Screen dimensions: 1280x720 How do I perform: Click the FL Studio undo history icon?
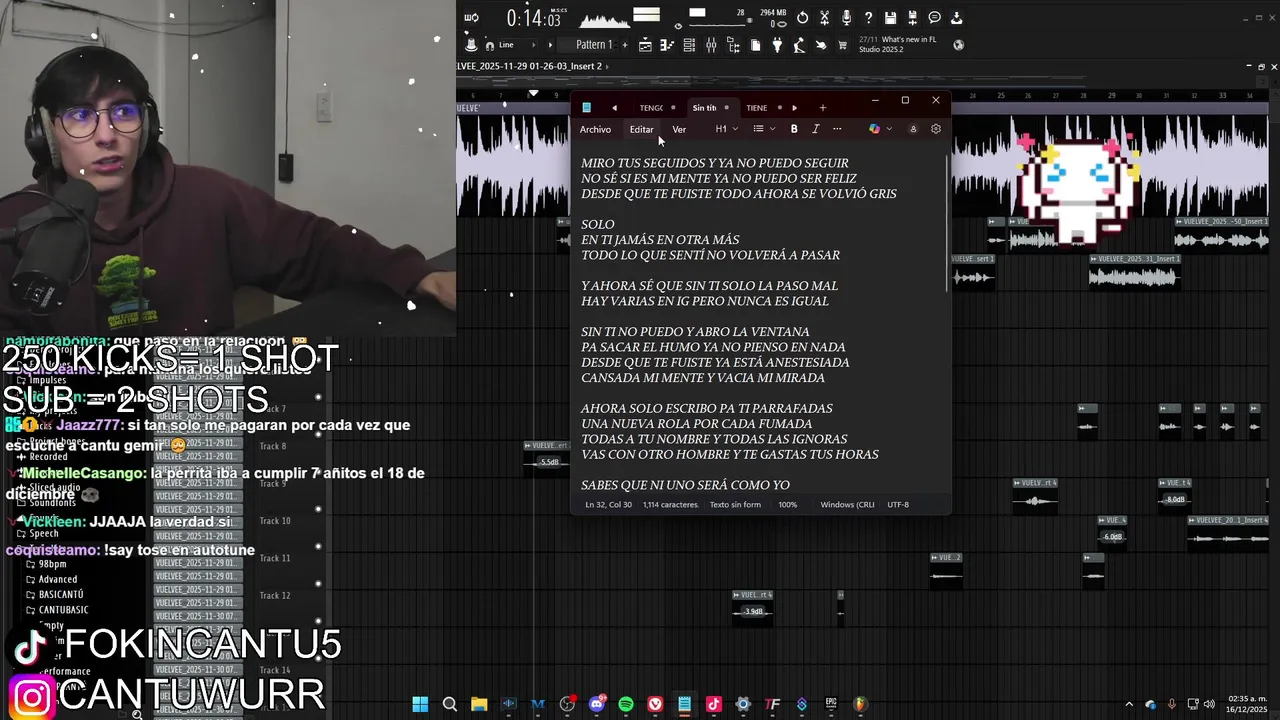802,18
